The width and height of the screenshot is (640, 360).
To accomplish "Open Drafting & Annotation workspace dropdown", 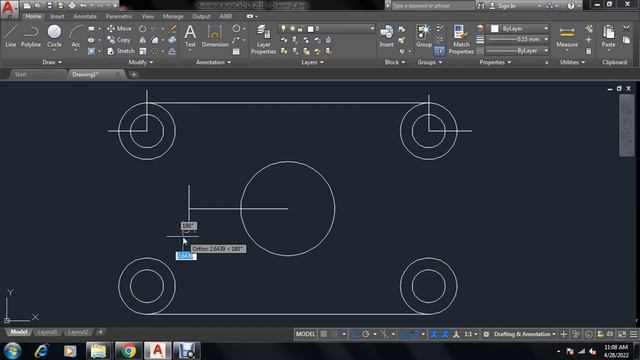I will coord(525,334).
